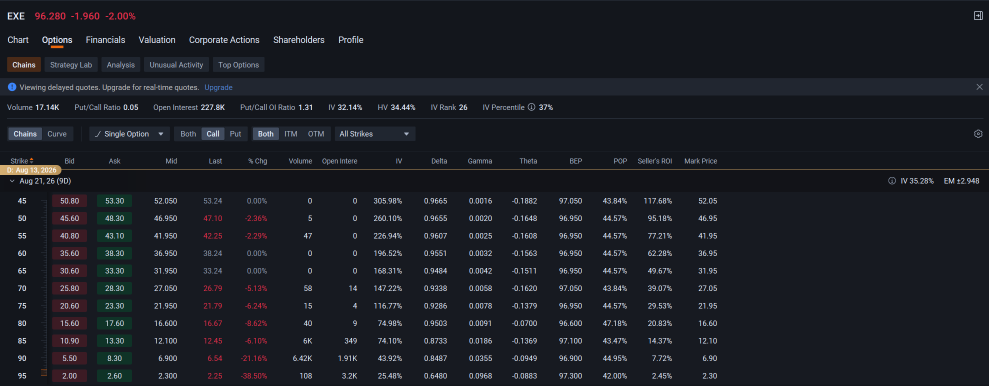
Task: Open the Single Option strategy dropdown
Action: point(129,134)
